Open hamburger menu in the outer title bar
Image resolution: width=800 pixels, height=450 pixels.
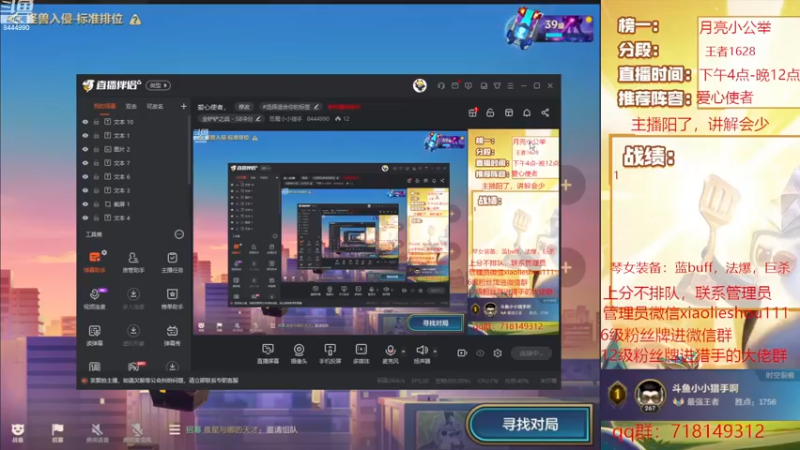510,86
